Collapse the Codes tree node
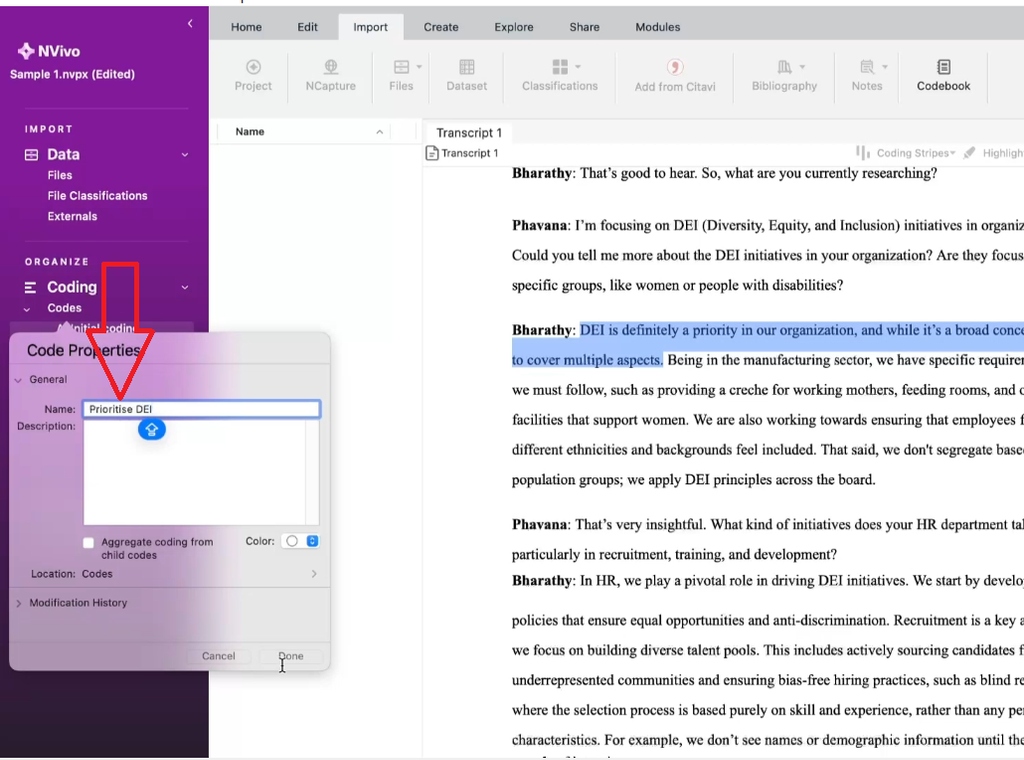The width and height of the screenshot is (1024, 760). (27, 309)
